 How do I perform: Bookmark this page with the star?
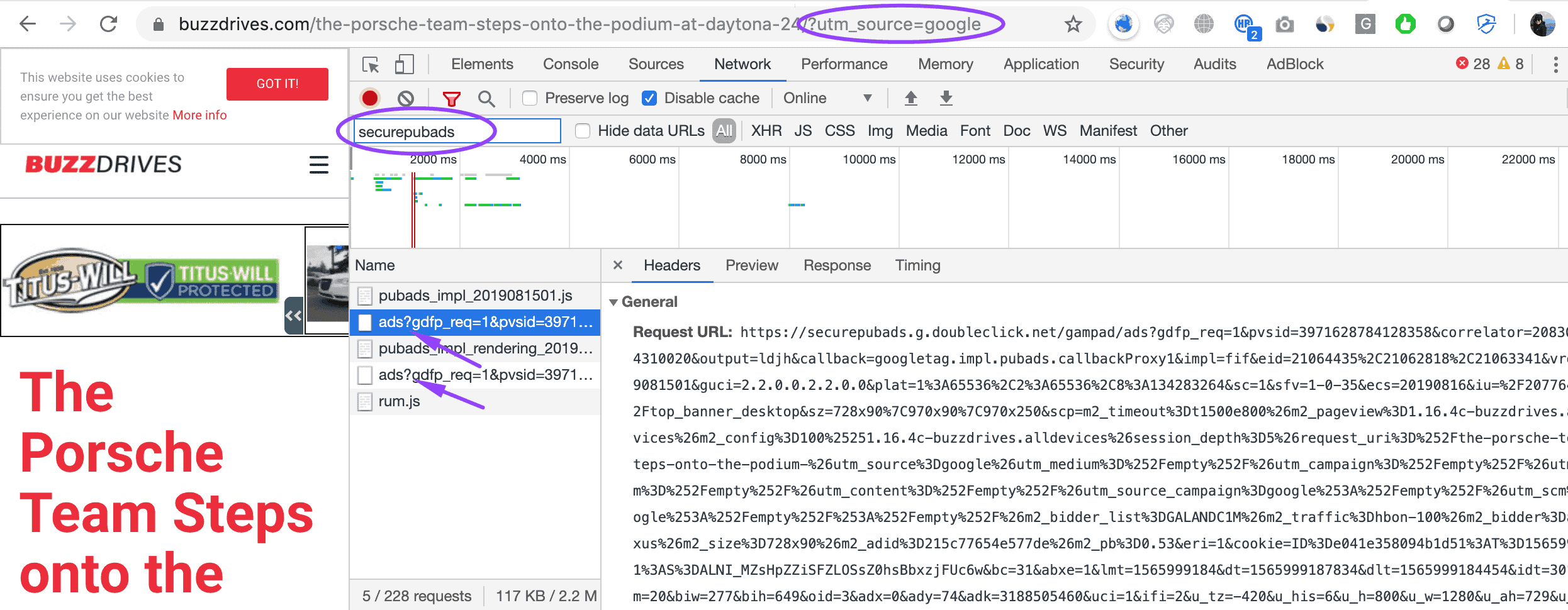point(1073,25)
